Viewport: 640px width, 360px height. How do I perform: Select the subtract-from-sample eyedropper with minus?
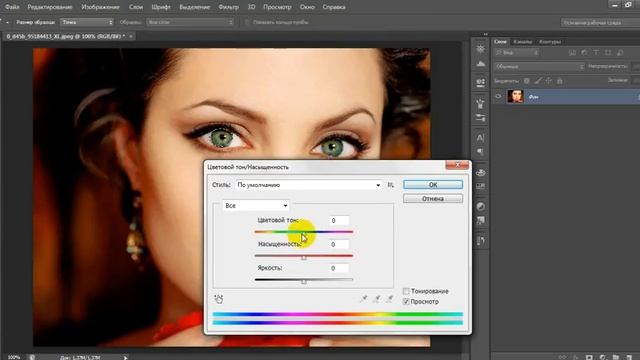click(x=390, y=299)
